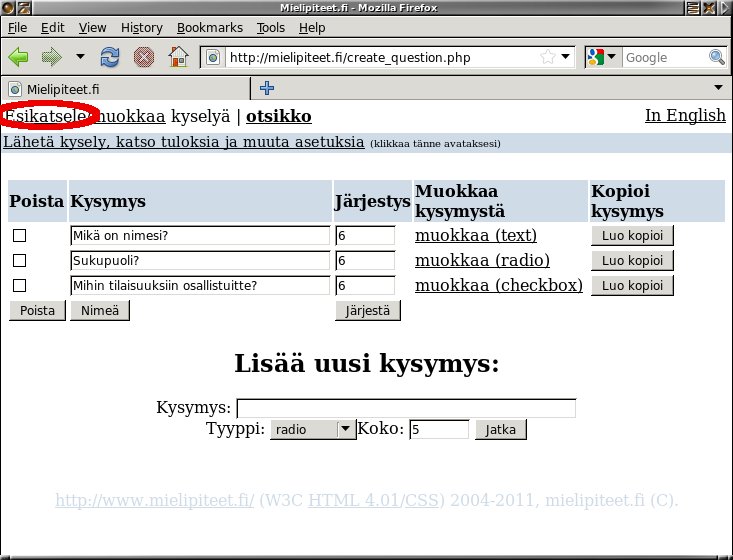Click the URL address field
The width and height of the screenshot is (733, 560).
(381, 57)
